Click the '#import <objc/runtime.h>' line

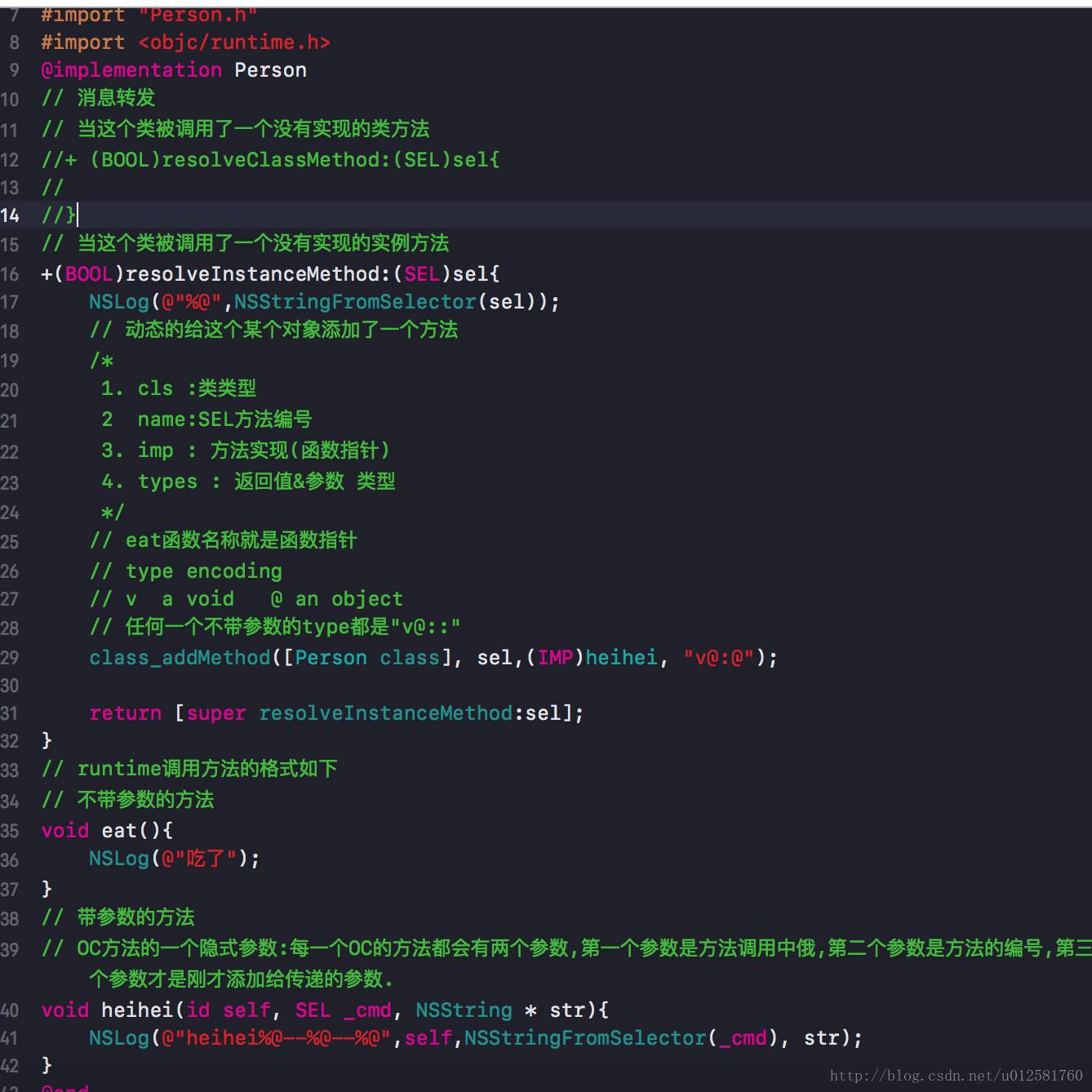coord(185,42)
